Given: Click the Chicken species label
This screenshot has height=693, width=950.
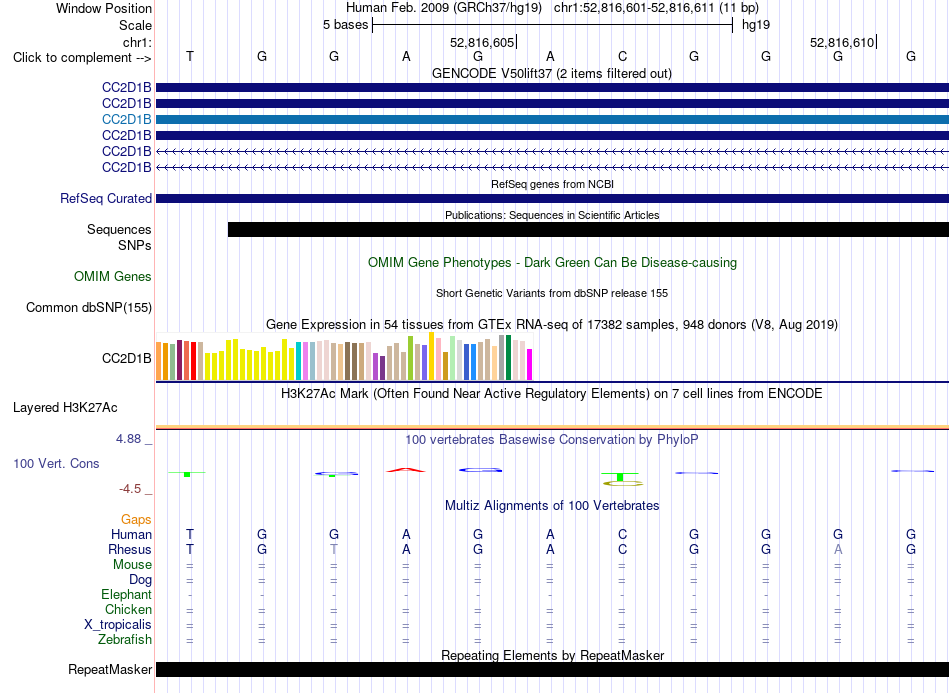Looking at the screenshot, I should coord(128,609).
